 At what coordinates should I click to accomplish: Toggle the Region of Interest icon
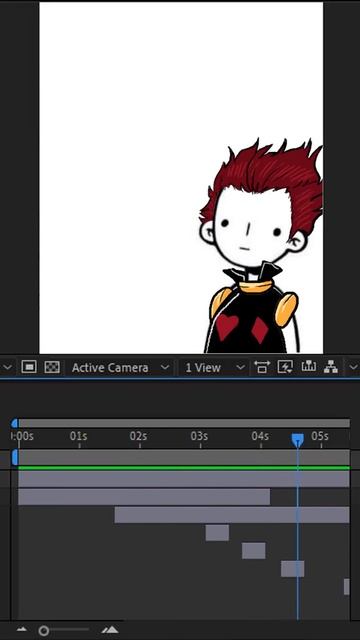[29, 367]
